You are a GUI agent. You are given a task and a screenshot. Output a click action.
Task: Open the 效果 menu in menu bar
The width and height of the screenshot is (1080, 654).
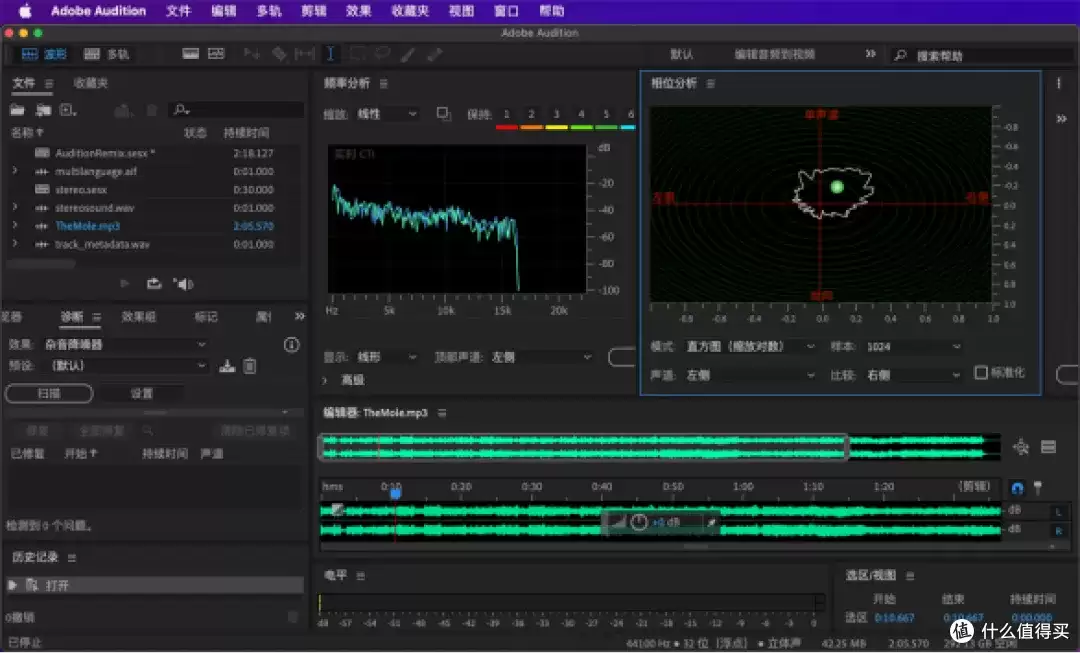[358, 11]
